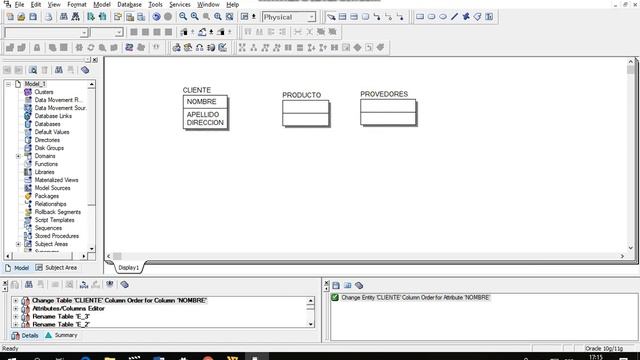This screenshot has height=360, width=640.
Task: Click the binoculars icon in Model Explorer toolbar
Action: click(59, 70)
